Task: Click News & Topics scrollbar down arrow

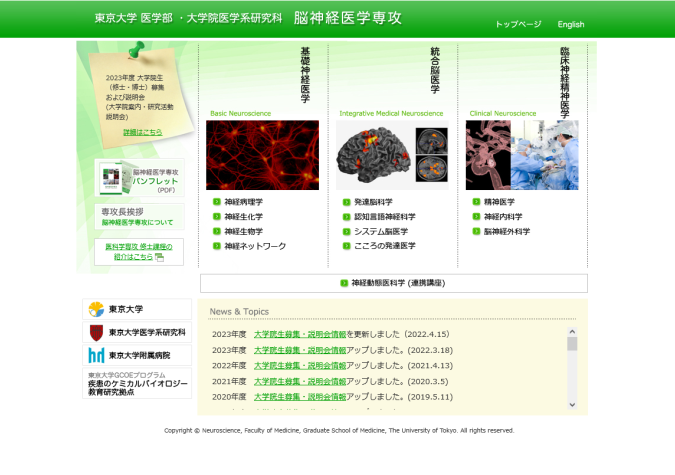Action: (572, 404)
